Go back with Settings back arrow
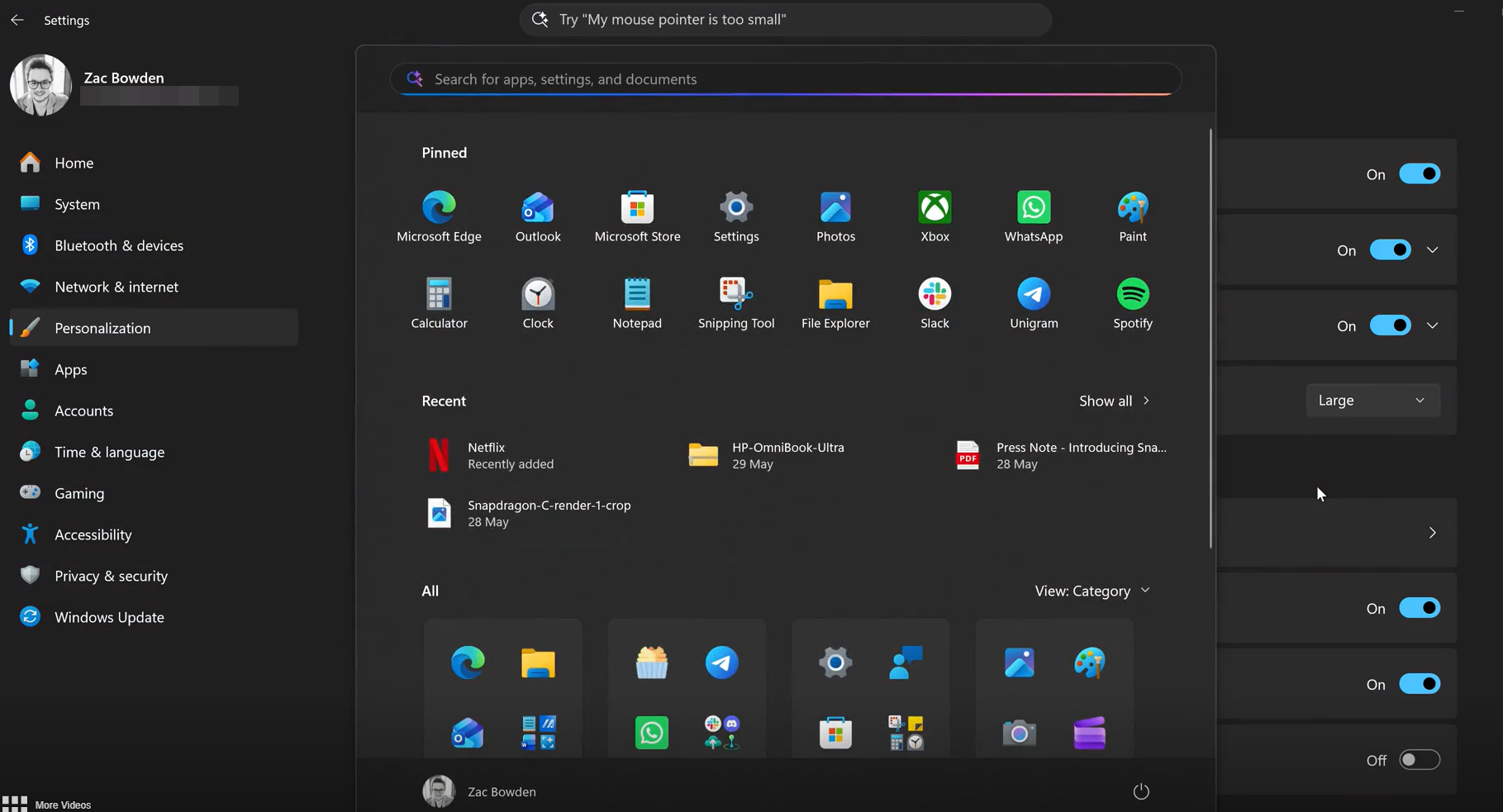The height and width of the screenshot is (812, 1503). coord(17,20)
